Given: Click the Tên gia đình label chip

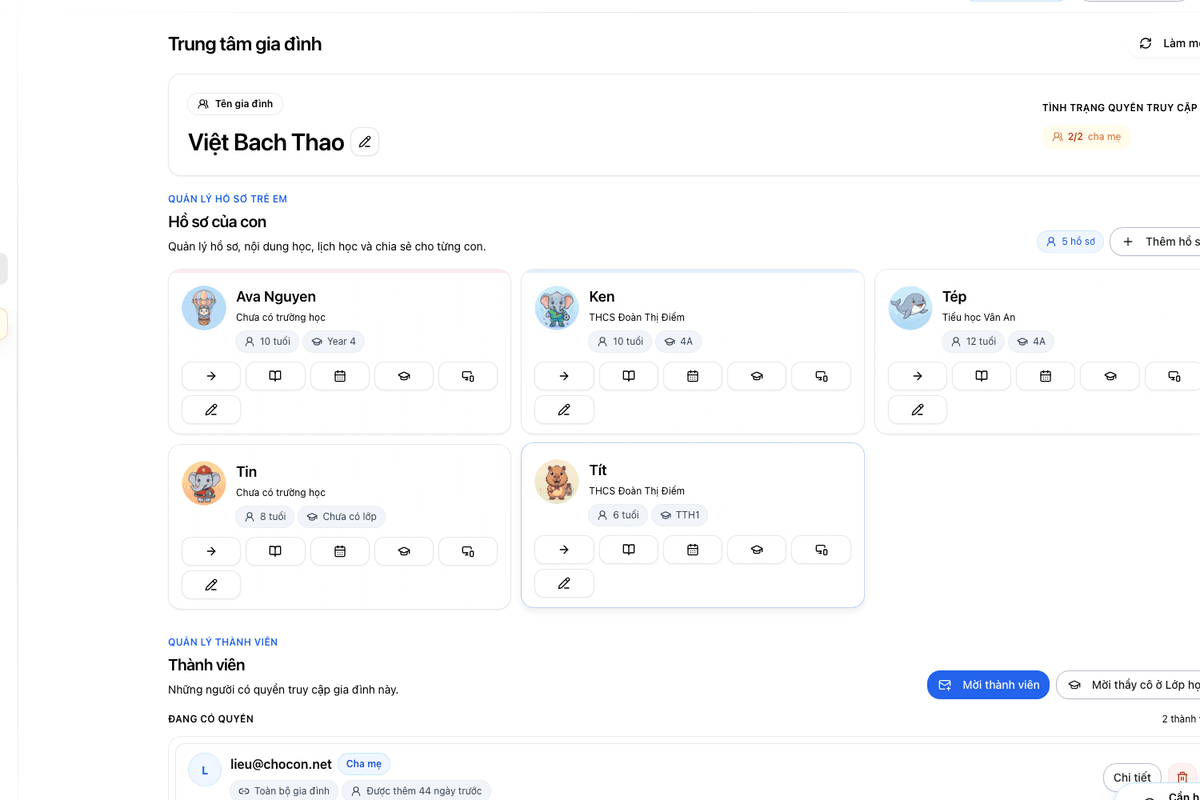Looking at the screenshot, I should point(236,104).
